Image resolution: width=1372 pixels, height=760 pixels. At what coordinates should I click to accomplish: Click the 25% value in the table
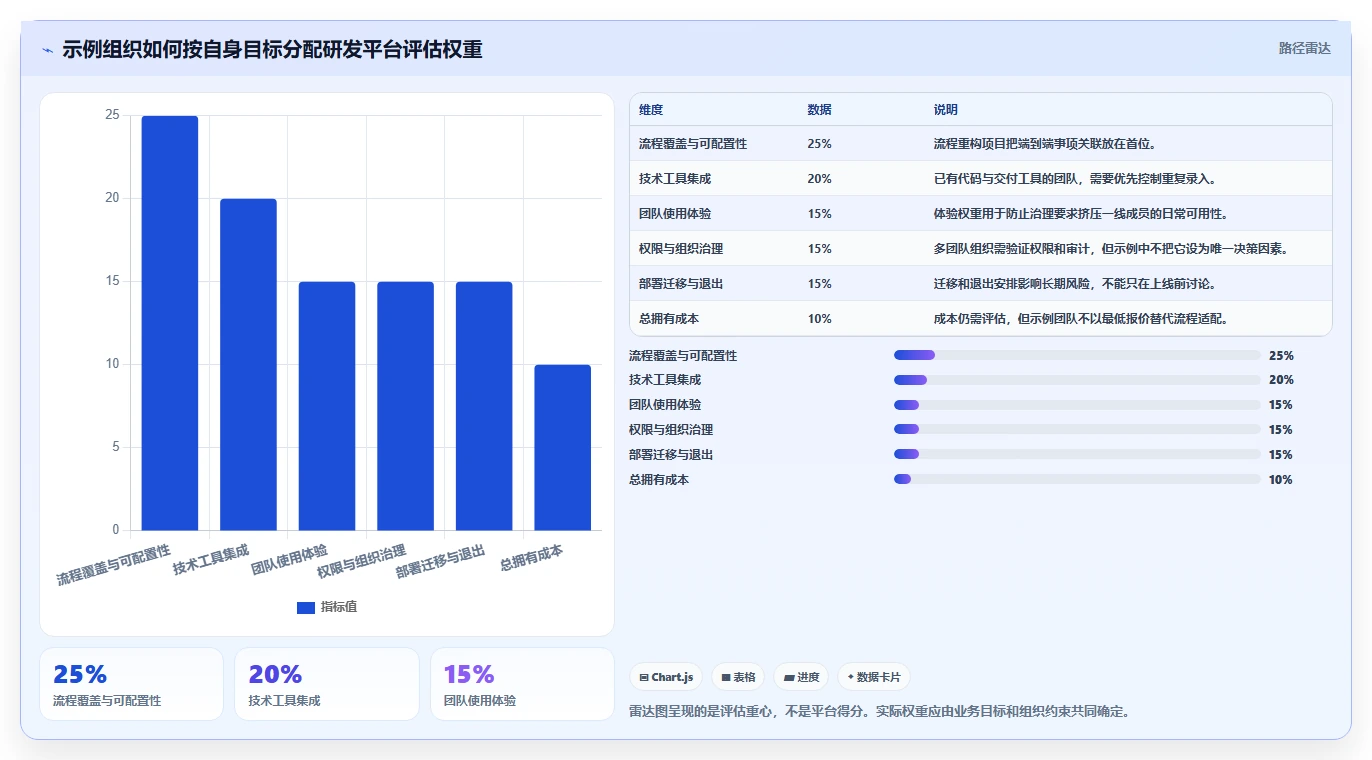[819, 144]
